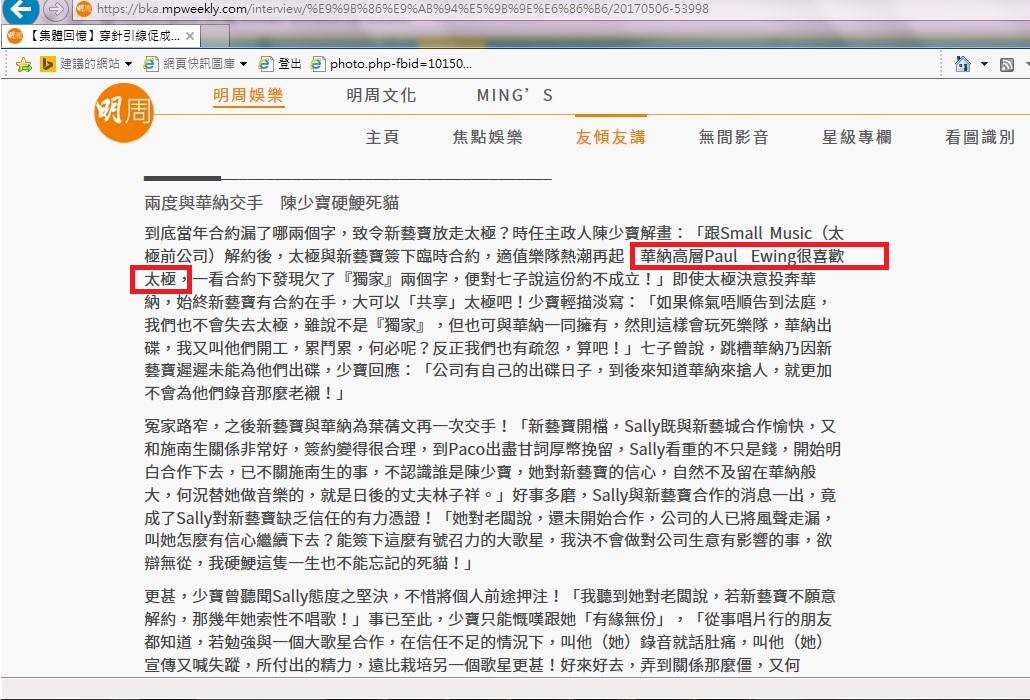Click the text 到底當年合約漏了哪兩個字

240,233
